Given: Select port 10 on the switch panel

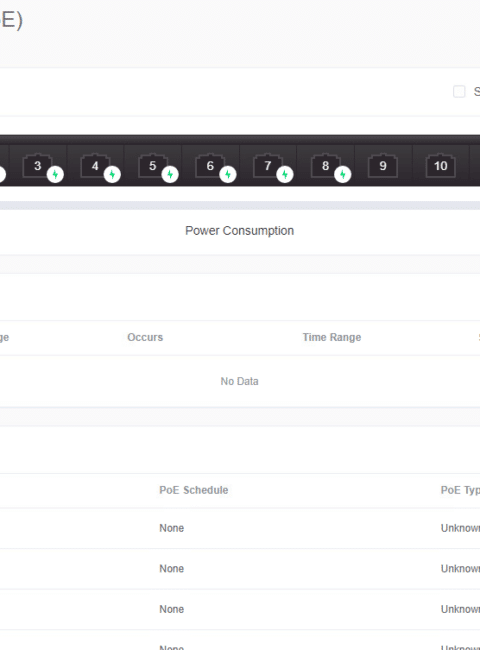Looking at the screenshot, I should (441, 166).
